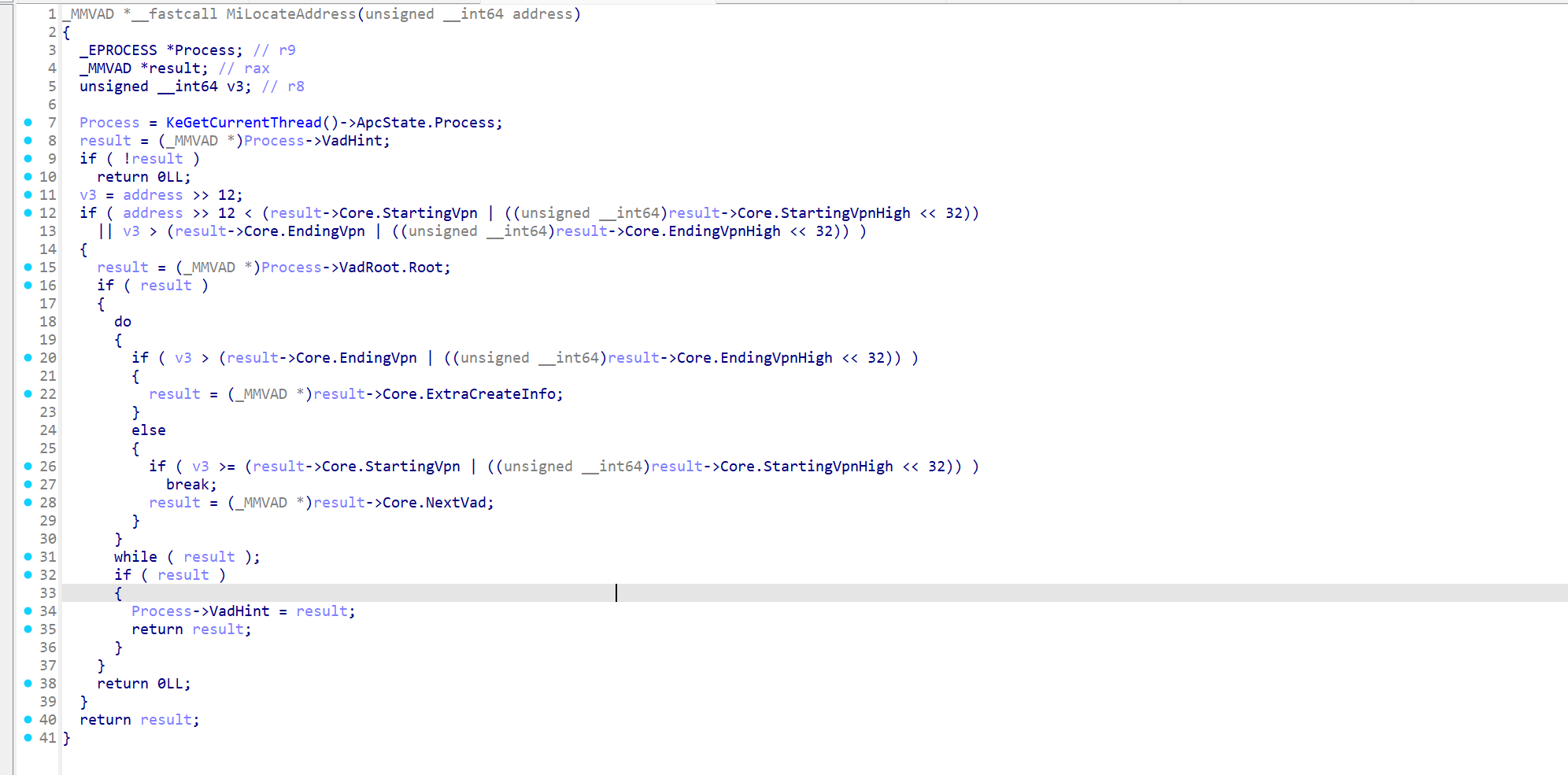Click Core.StartingVpnHigh on line 12

coord(823,213)
